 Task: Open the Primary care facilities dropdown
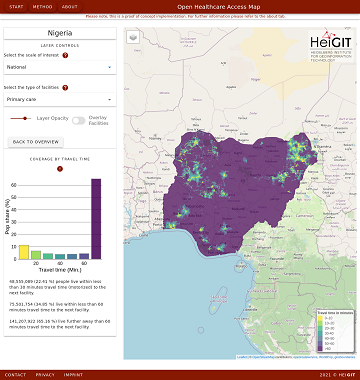click(60, 100)
